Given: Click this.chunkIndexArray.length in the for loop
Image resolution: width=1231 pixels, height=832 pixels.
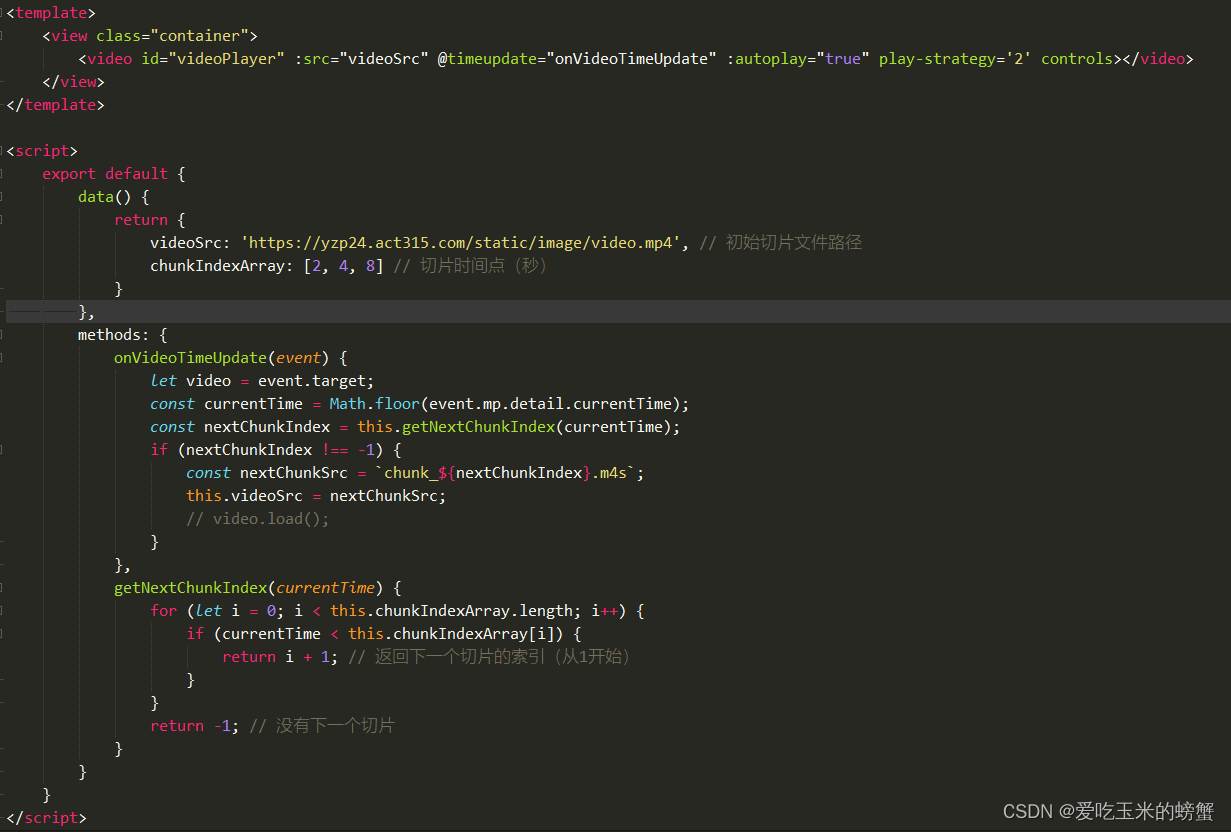Looking at the screenshot, I should click(451, 611).
